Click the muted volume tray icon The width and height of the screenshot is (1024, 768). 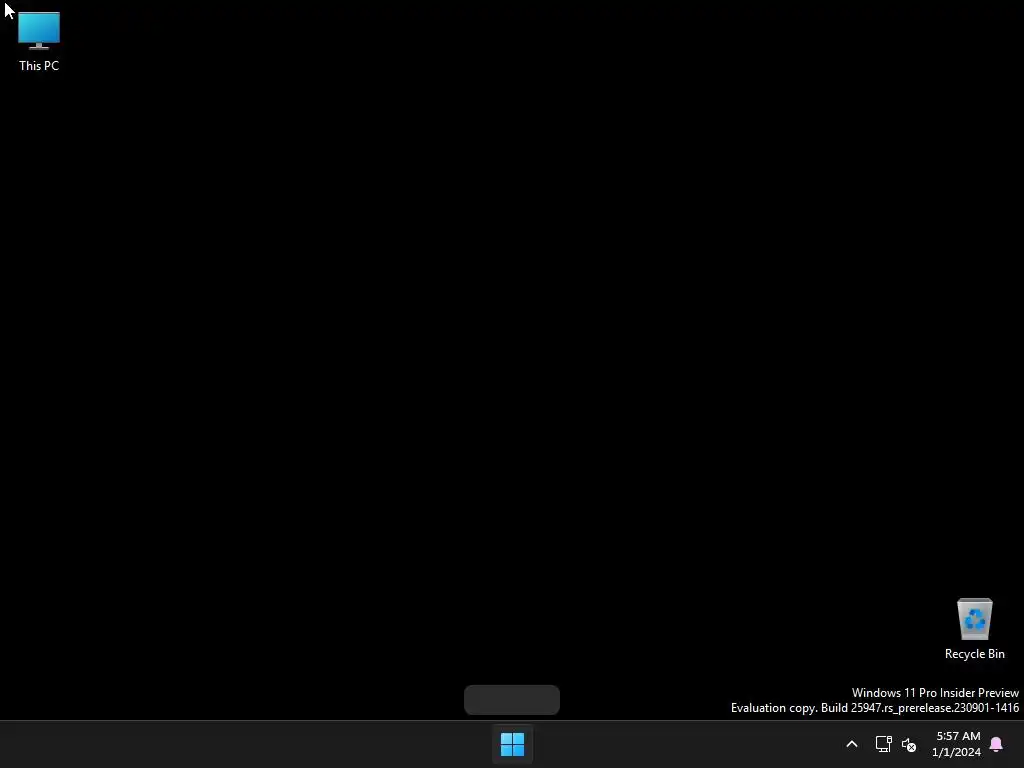(x=908, y=744)
